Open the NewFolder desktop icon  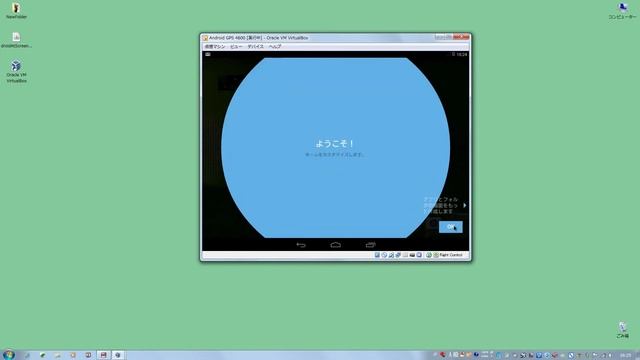16,11
